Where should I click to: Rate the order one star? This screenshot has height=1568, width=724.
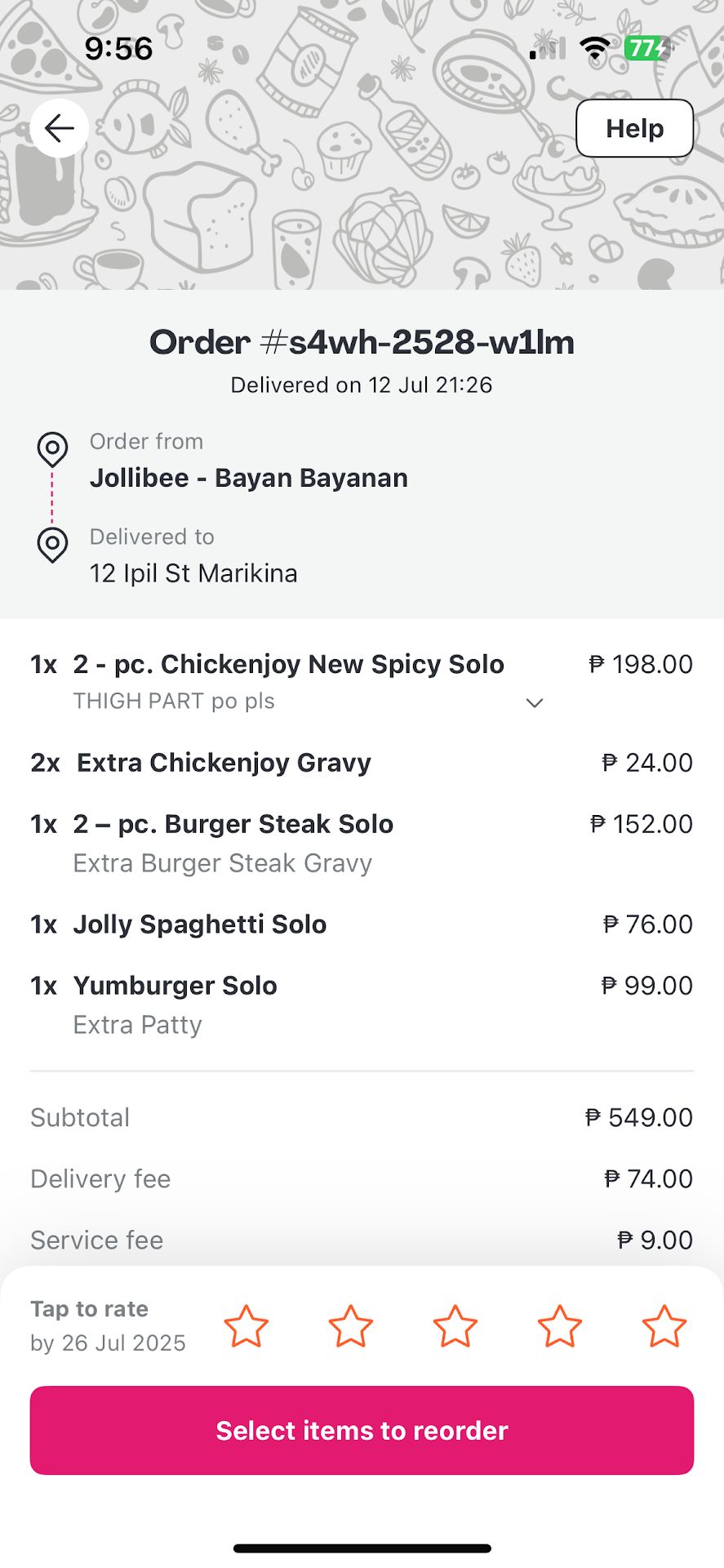pyautogui.click(x=246, y=1325)
